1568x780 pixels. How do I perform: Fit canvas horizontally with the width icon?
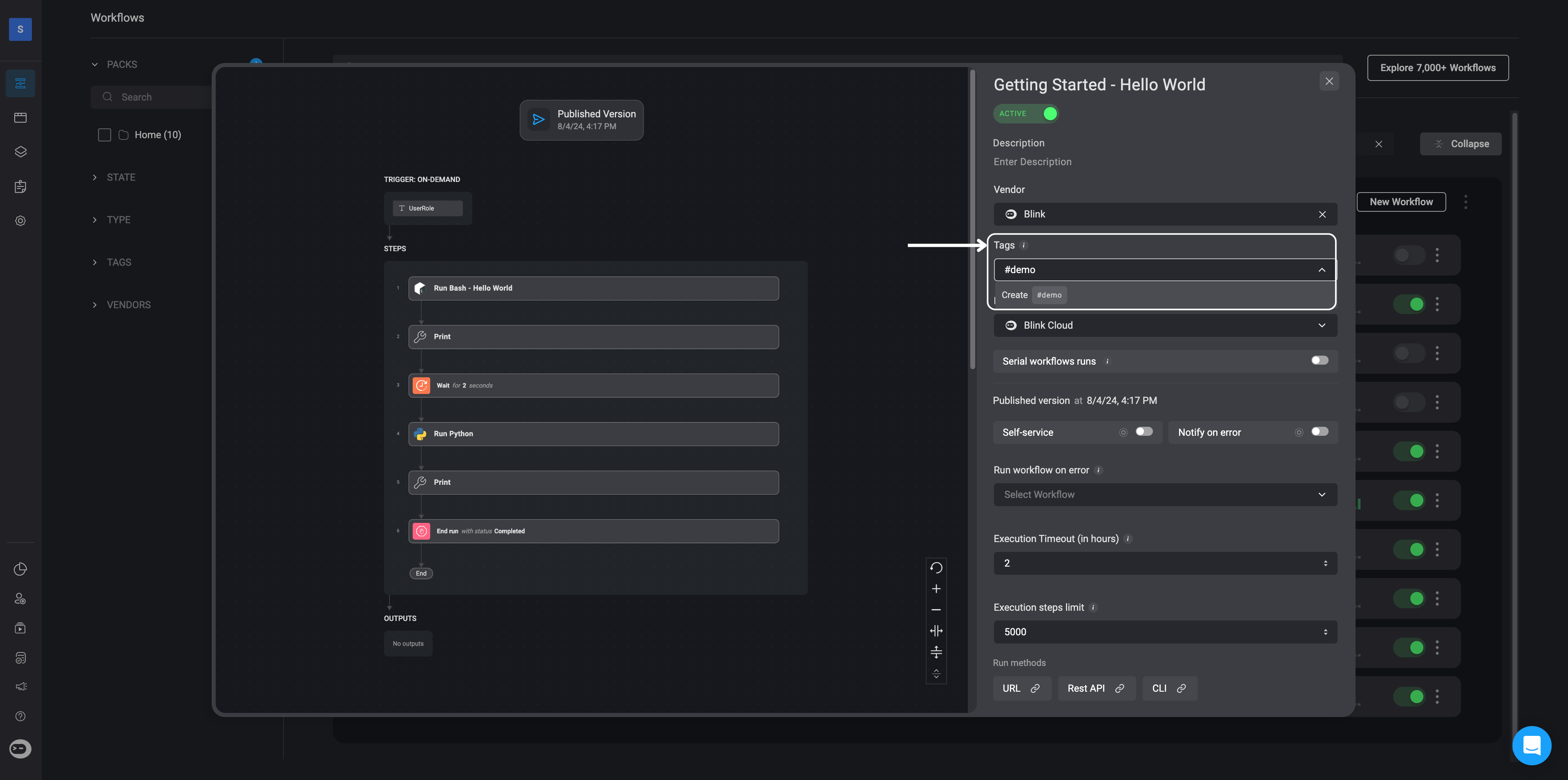tap(936, 631)
